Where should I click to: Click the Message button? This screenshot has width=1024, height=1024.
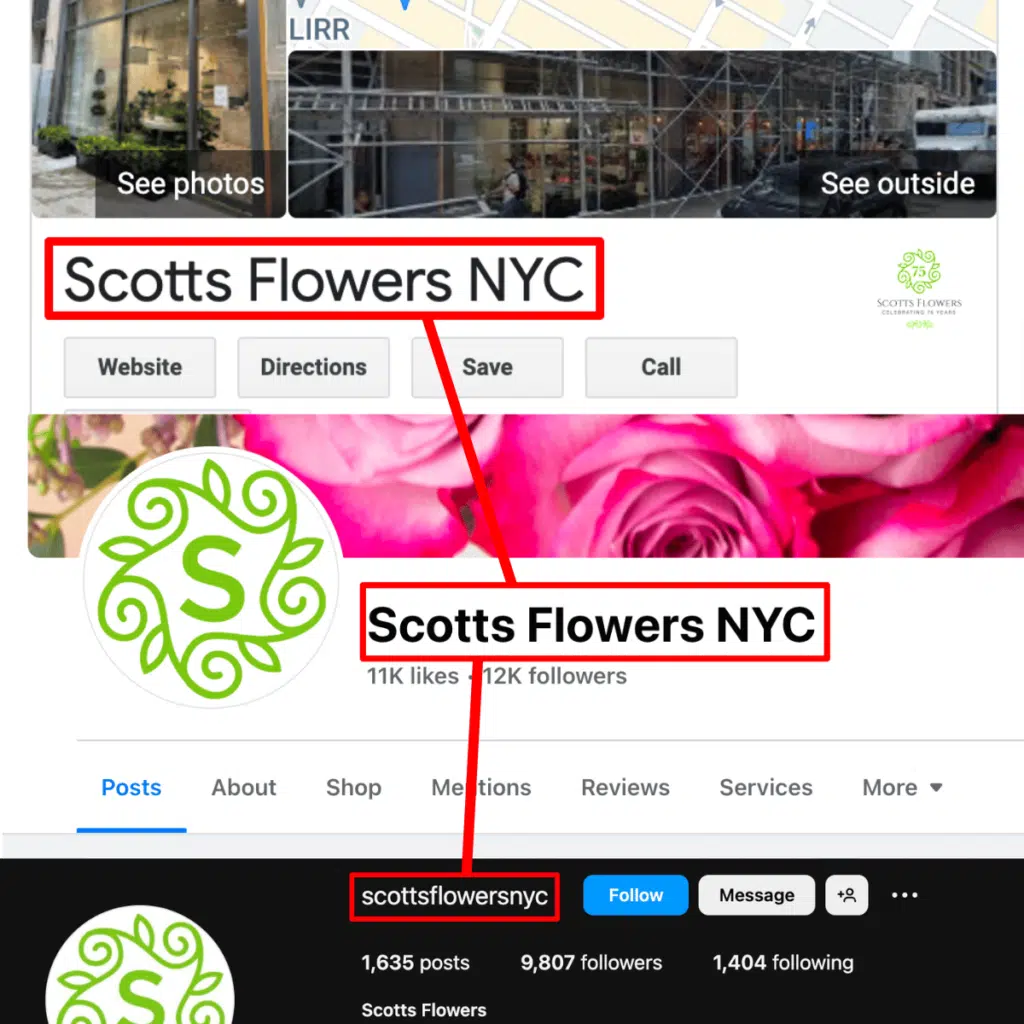[x=756, y=895]
